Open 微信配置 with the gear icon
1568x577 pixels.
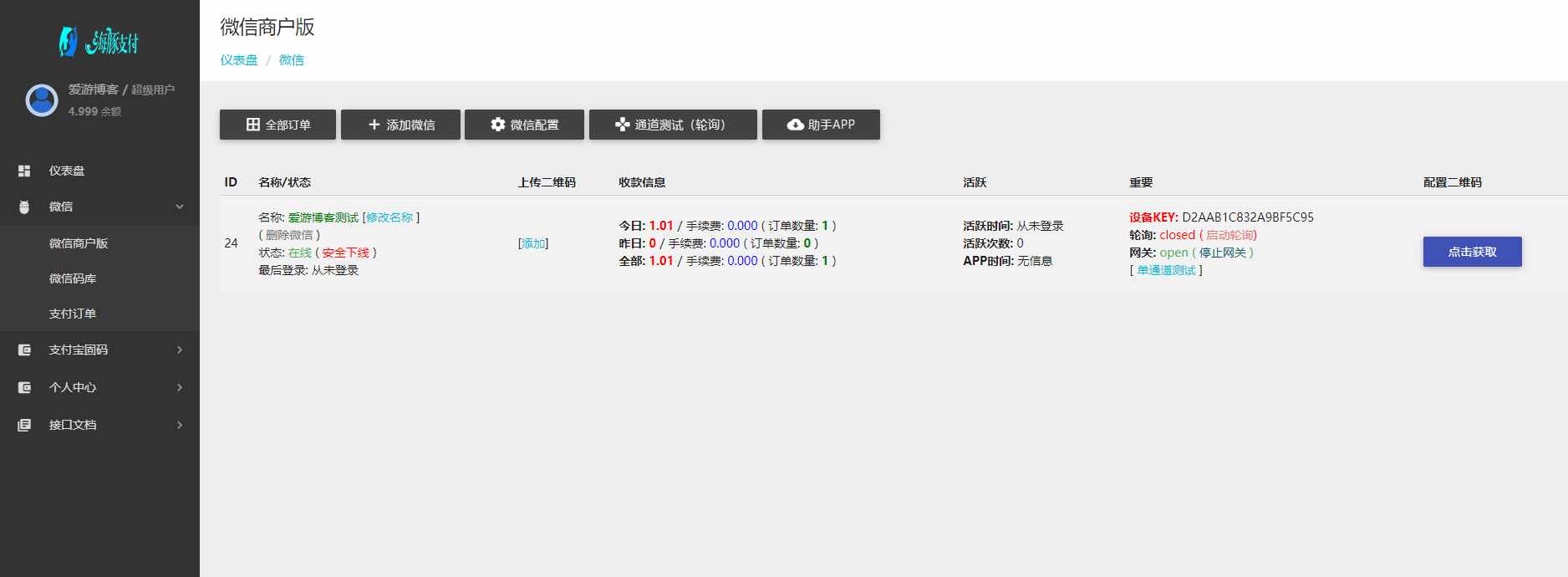point(525,125)
